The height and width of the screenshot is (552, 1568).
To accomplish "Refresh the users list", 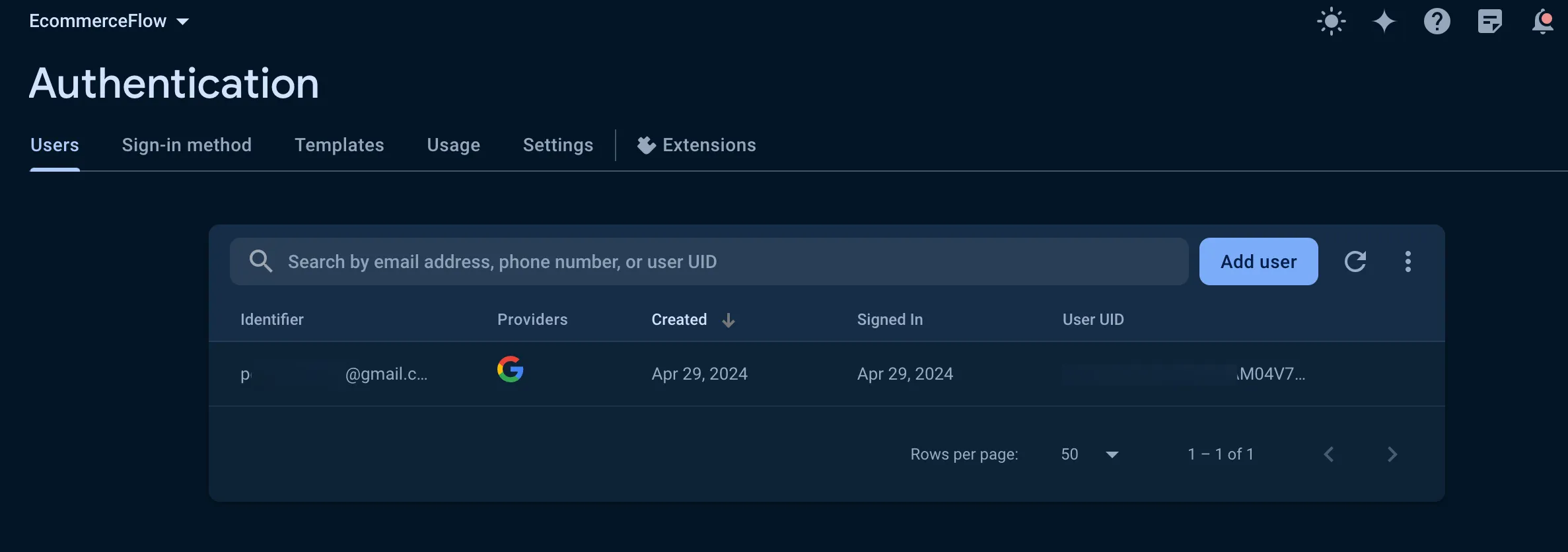I will (x=1355, y=261).
